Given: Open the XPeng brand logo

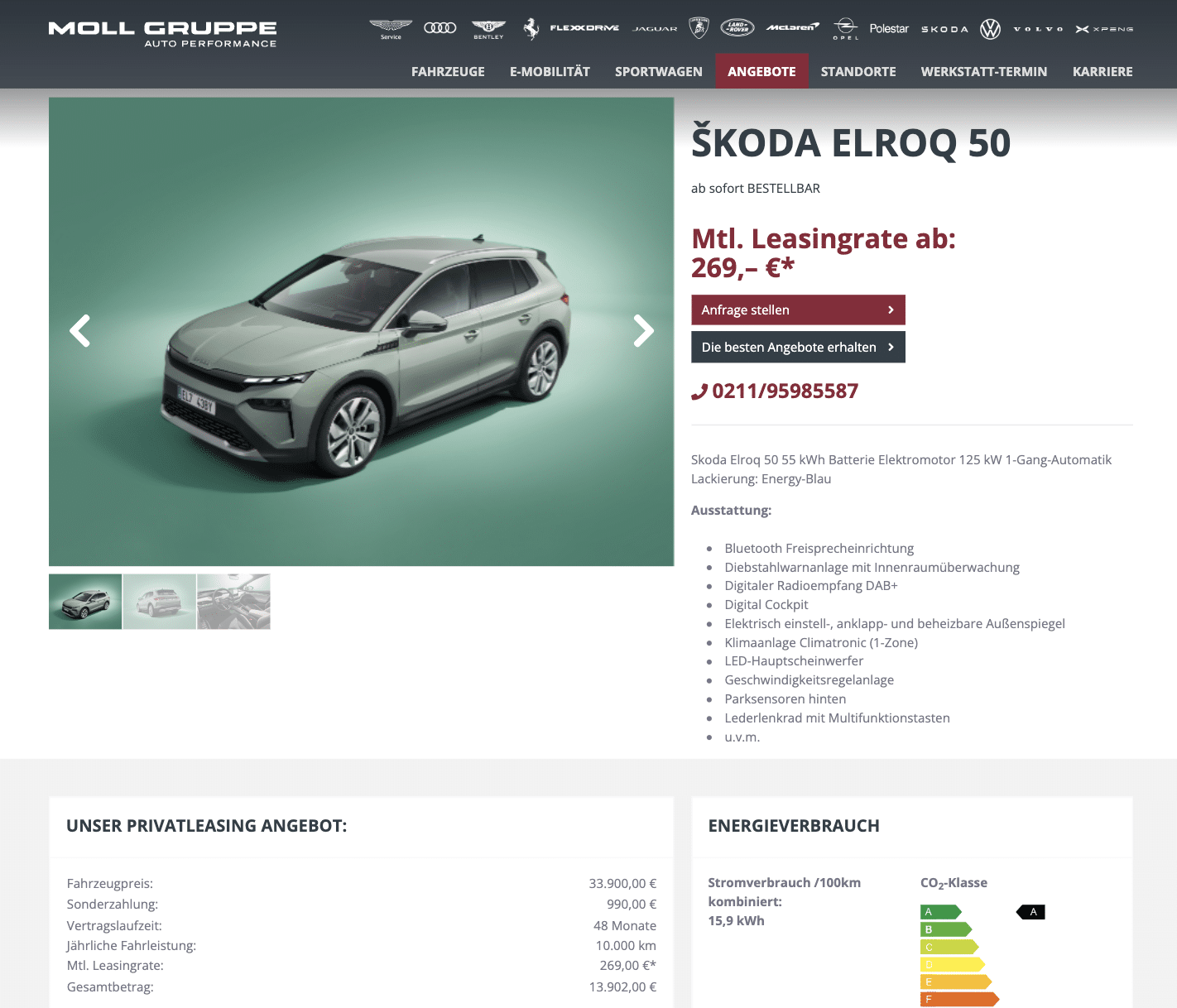Looking at the screenshot, I should (1104, 29).
